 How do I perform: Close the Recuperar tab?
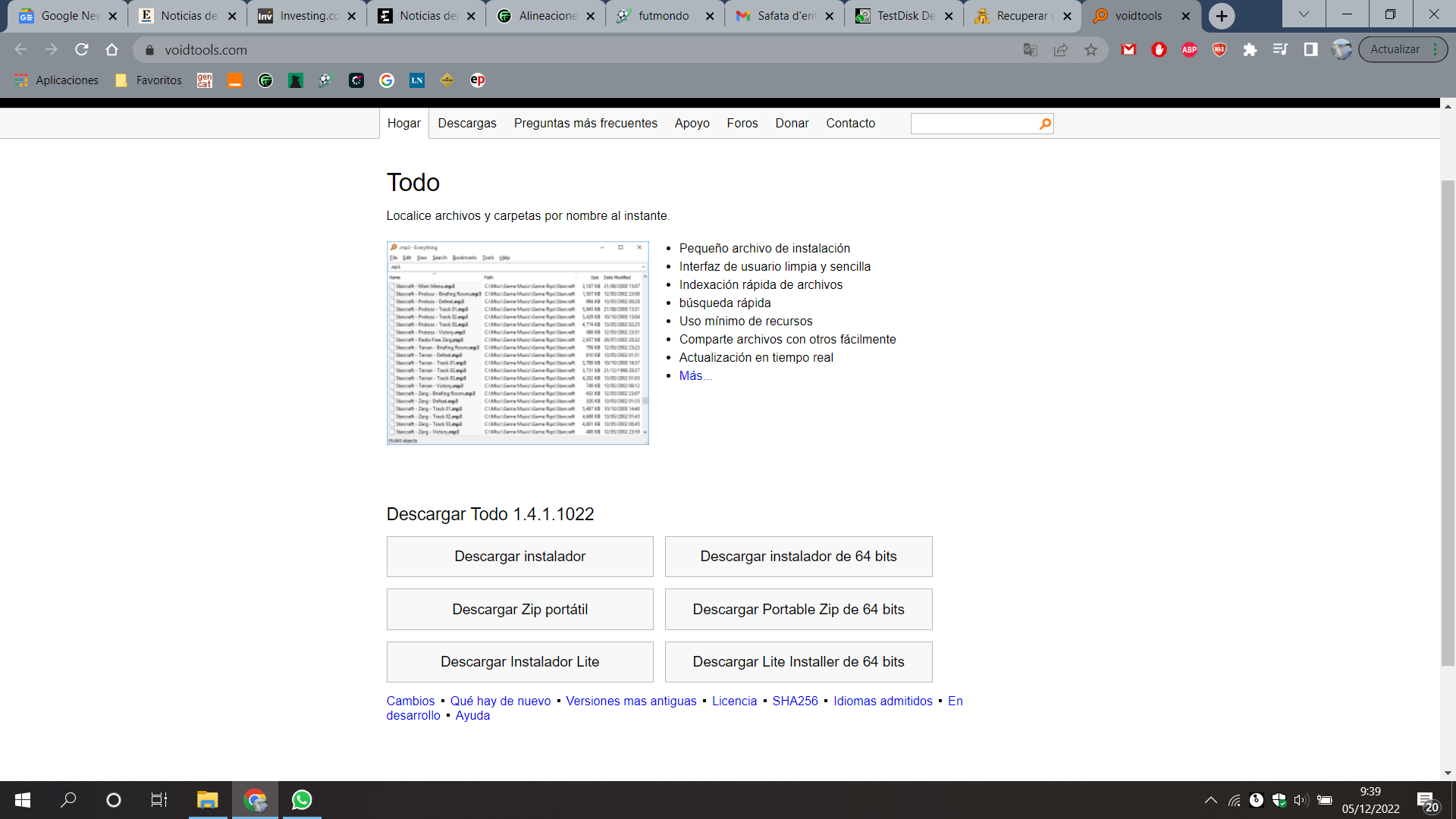[1067, 16]
